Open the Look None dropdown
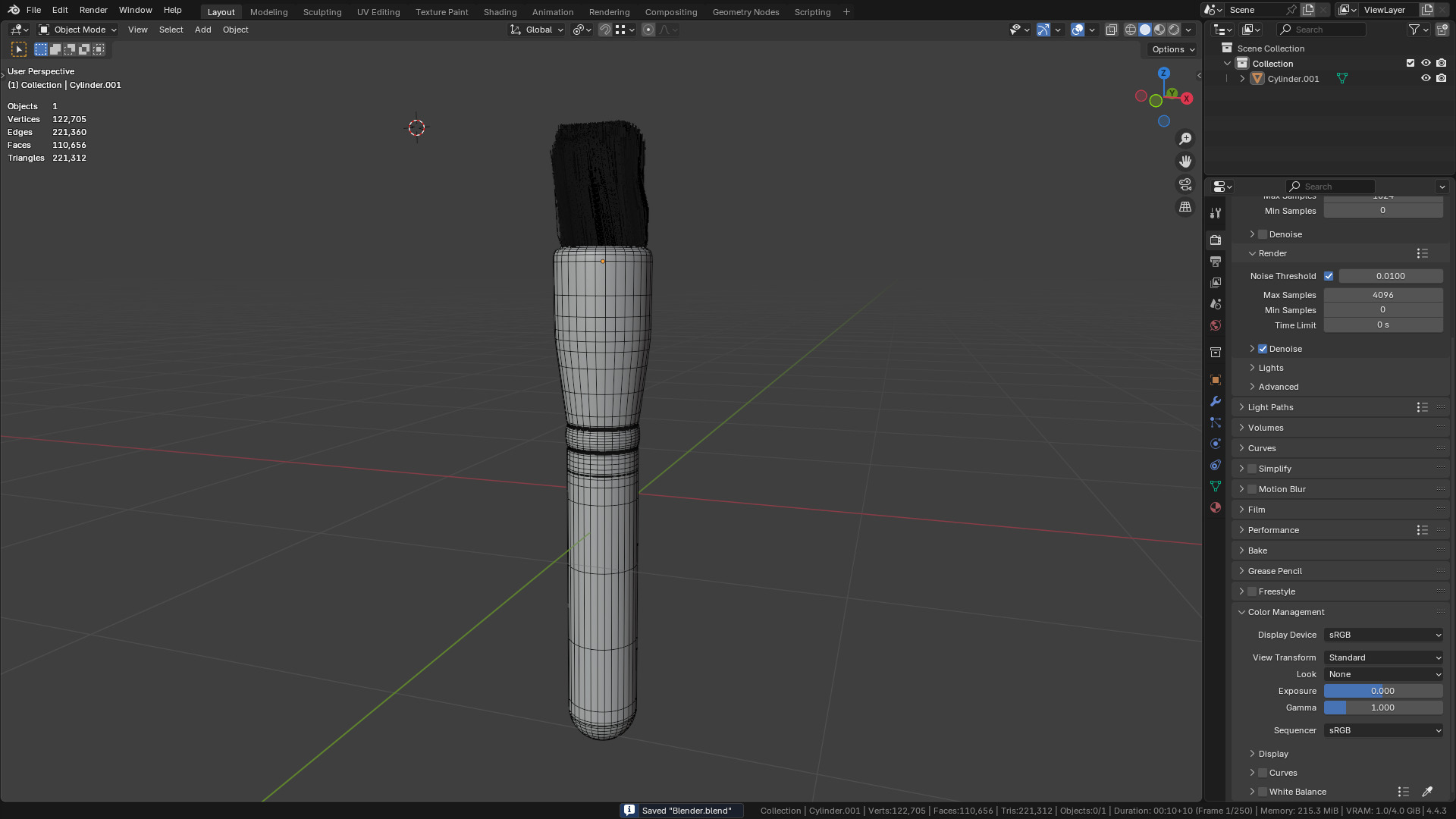 pyautogui.click(x=1384, y=674)
